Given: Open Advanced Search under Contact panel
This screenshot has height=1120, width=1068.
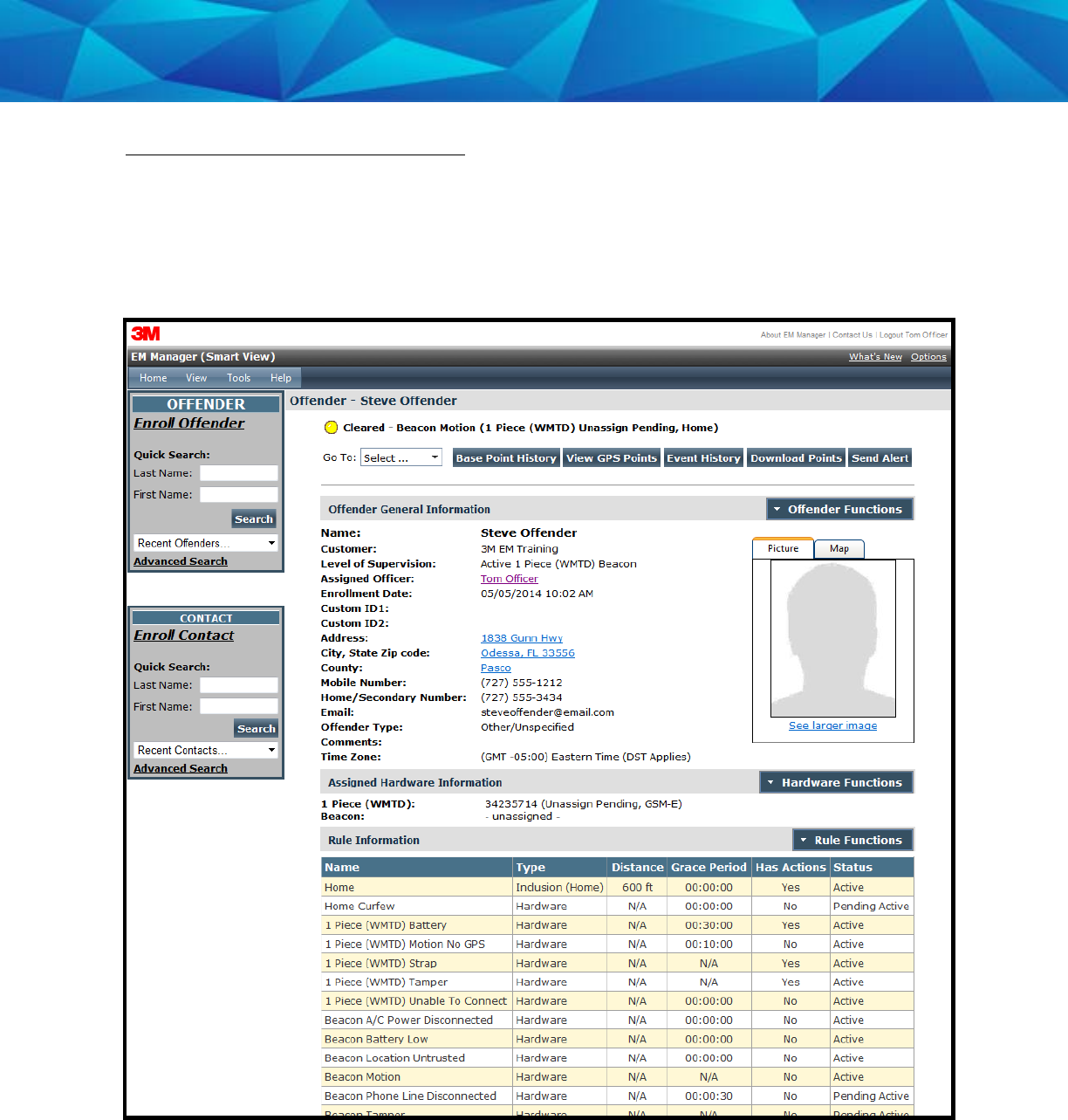Looking at the screenshot, I should (x=181, y=768).
